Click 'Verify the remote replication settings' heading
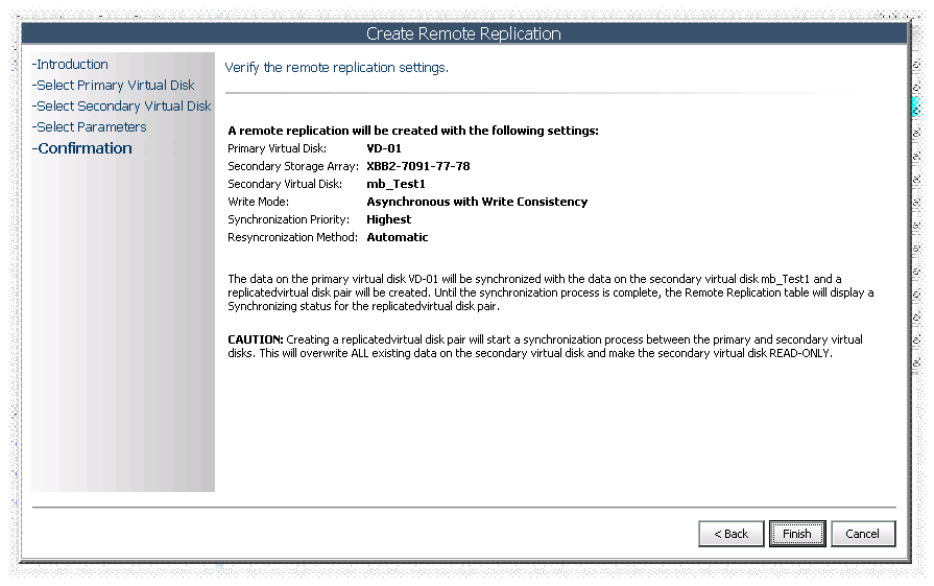The image size is (934, 586). click(337, 68)
